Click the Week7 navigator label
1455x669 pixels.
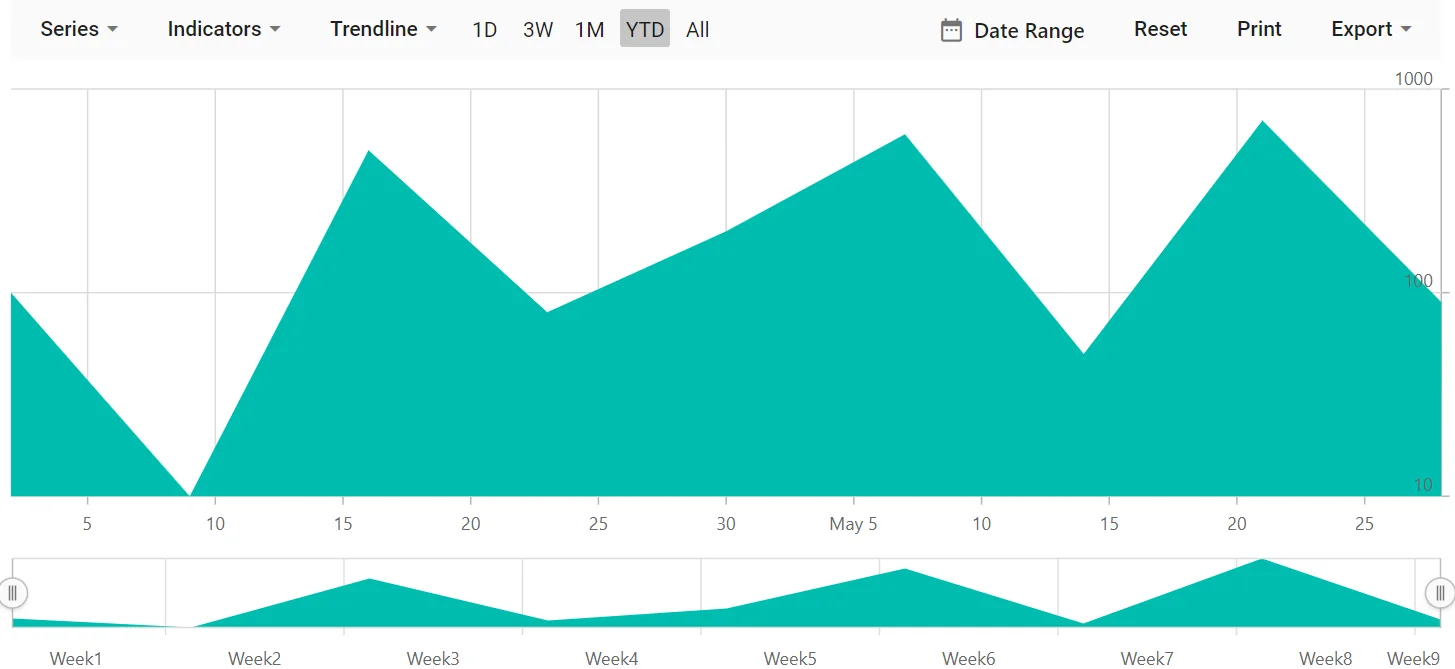pyautogui.click(x=1147, y=658)
